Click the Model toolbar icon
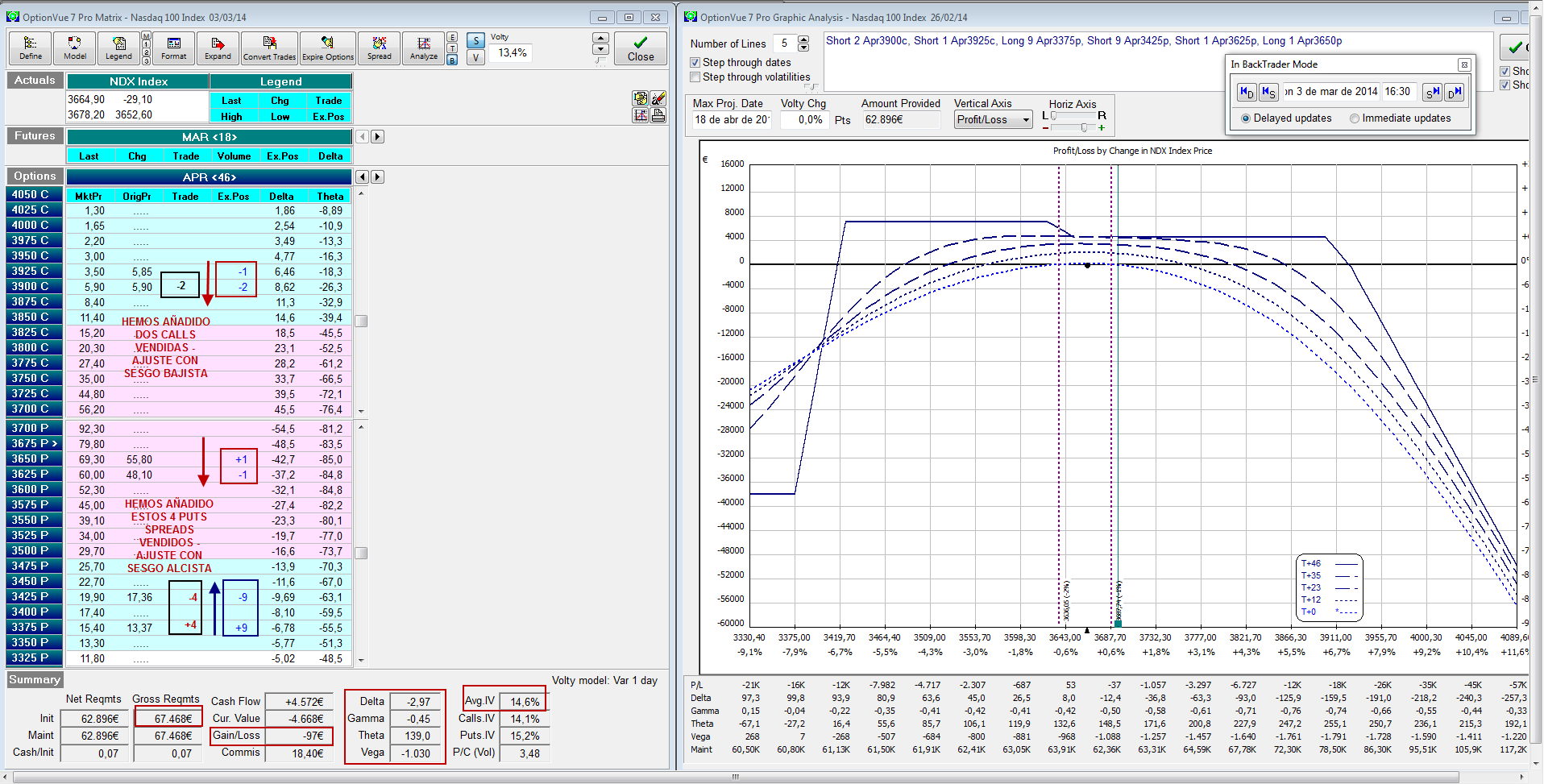Screen dimensions: 1544x784 pos(75,48)
